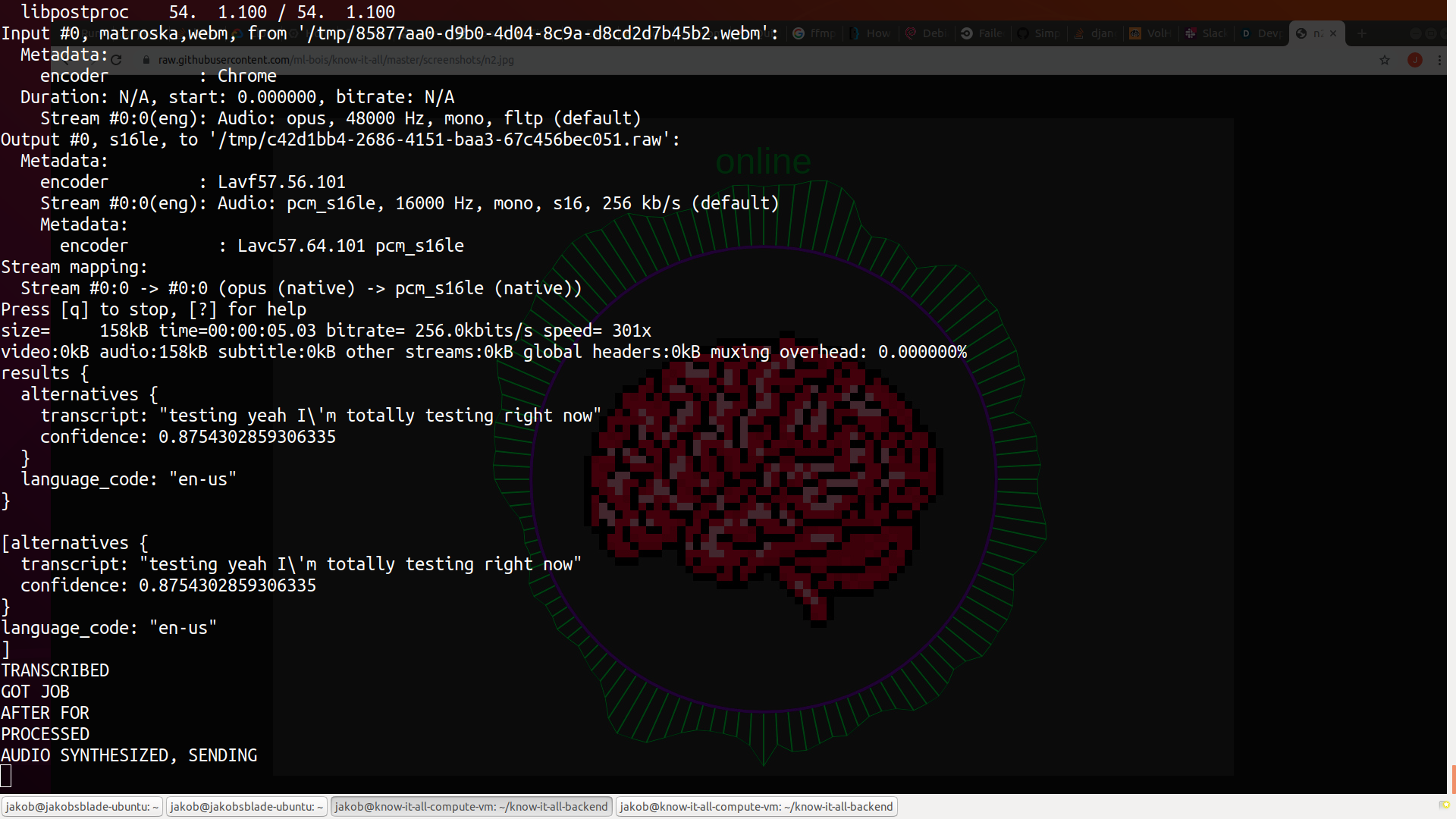Close the active n2 browser tab
Screen dimensions: 1456x819
[x=1333, y=33]
